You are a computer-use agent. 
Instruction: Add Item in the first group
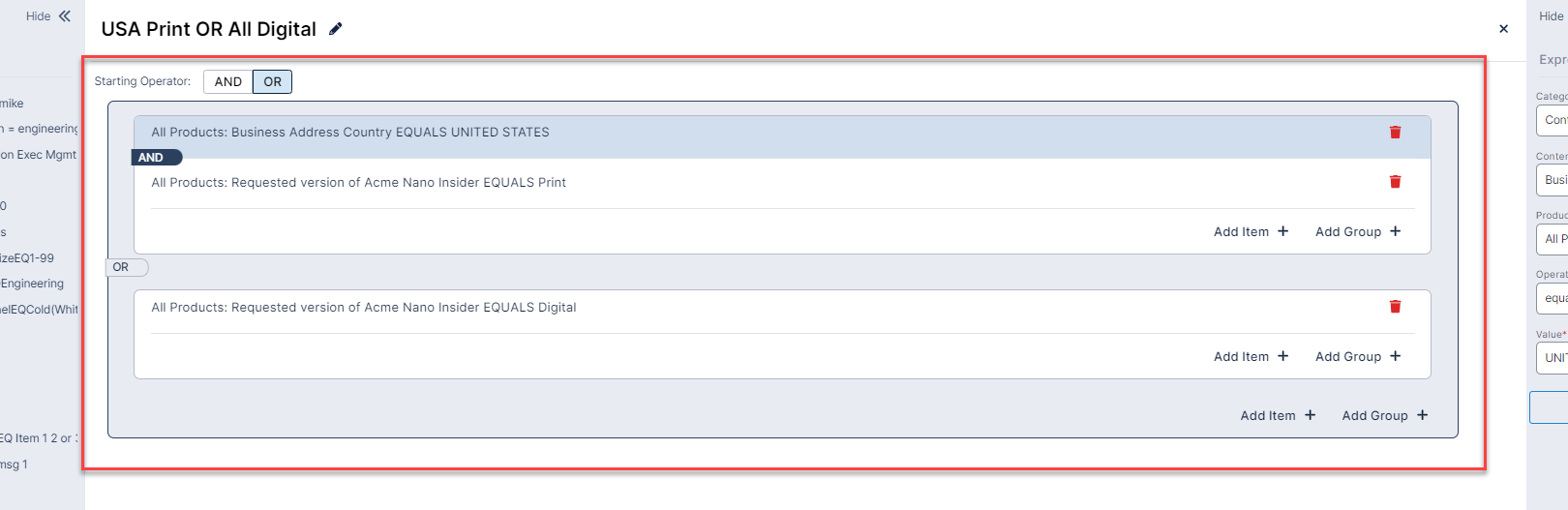click(1251, 232)
